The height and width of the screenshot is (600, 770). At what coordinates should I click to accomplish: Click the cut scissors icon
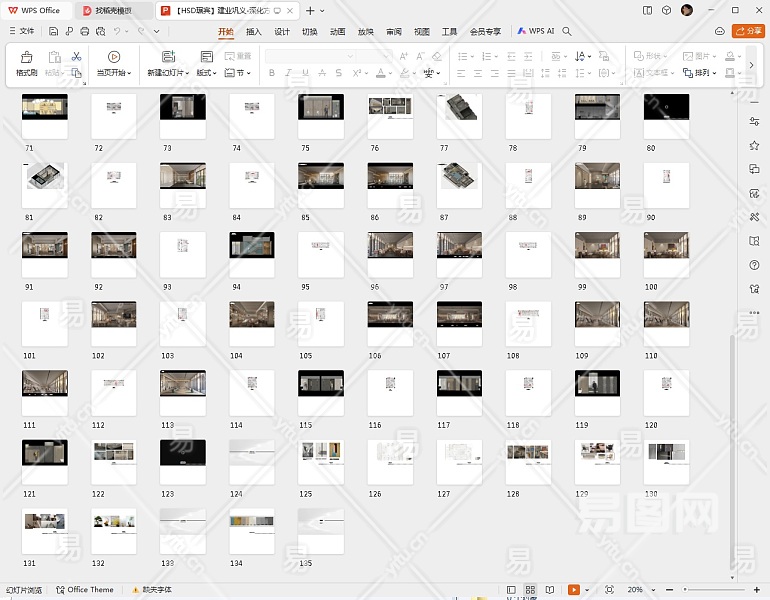click(76, 56)
